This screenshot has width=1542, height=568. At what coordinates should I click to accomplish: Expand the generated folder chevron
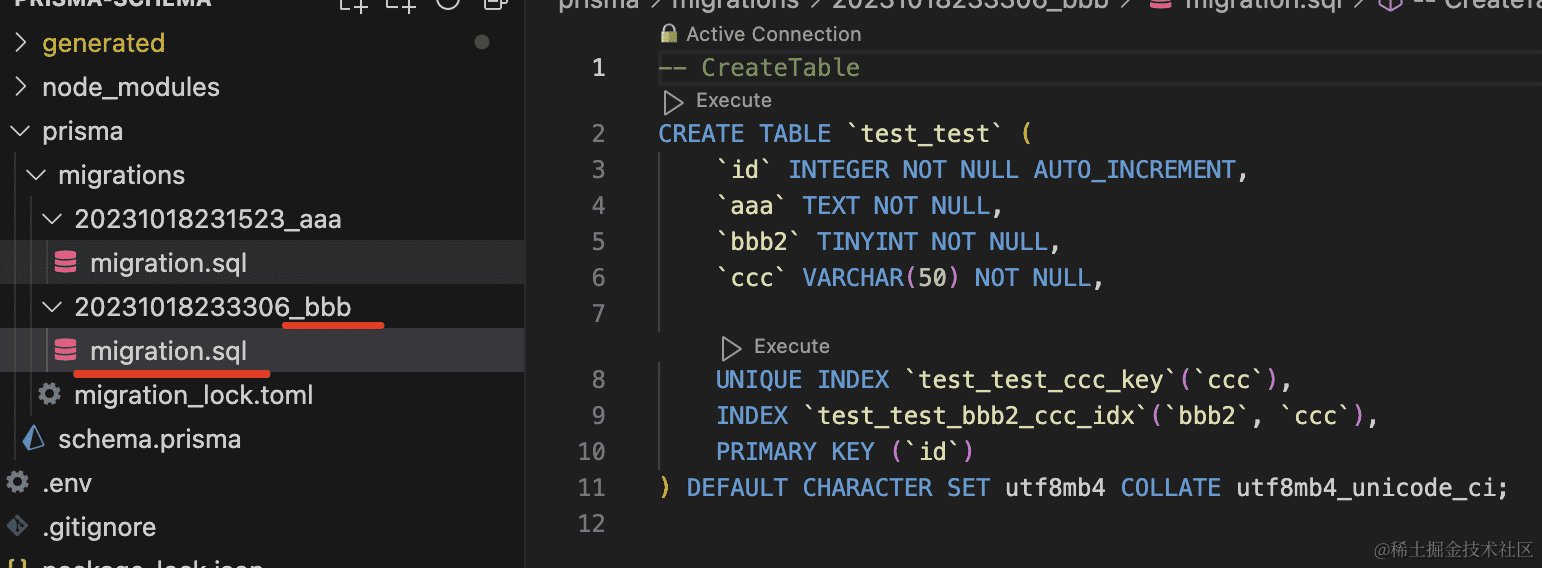click(x=20, y=43)
